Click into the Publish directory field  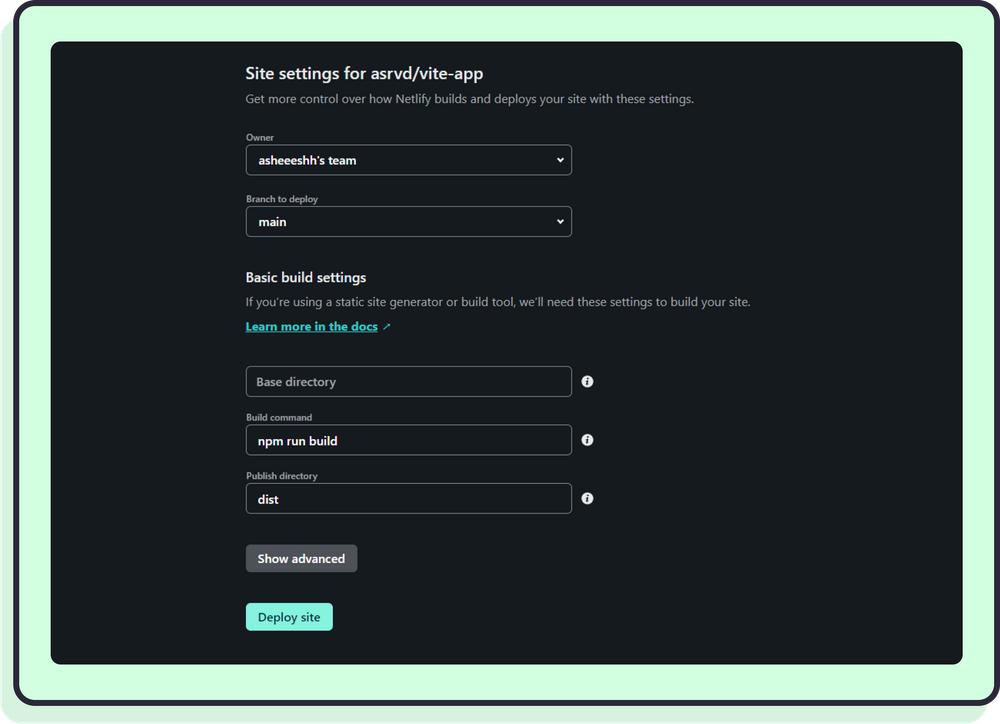(408, 498)
